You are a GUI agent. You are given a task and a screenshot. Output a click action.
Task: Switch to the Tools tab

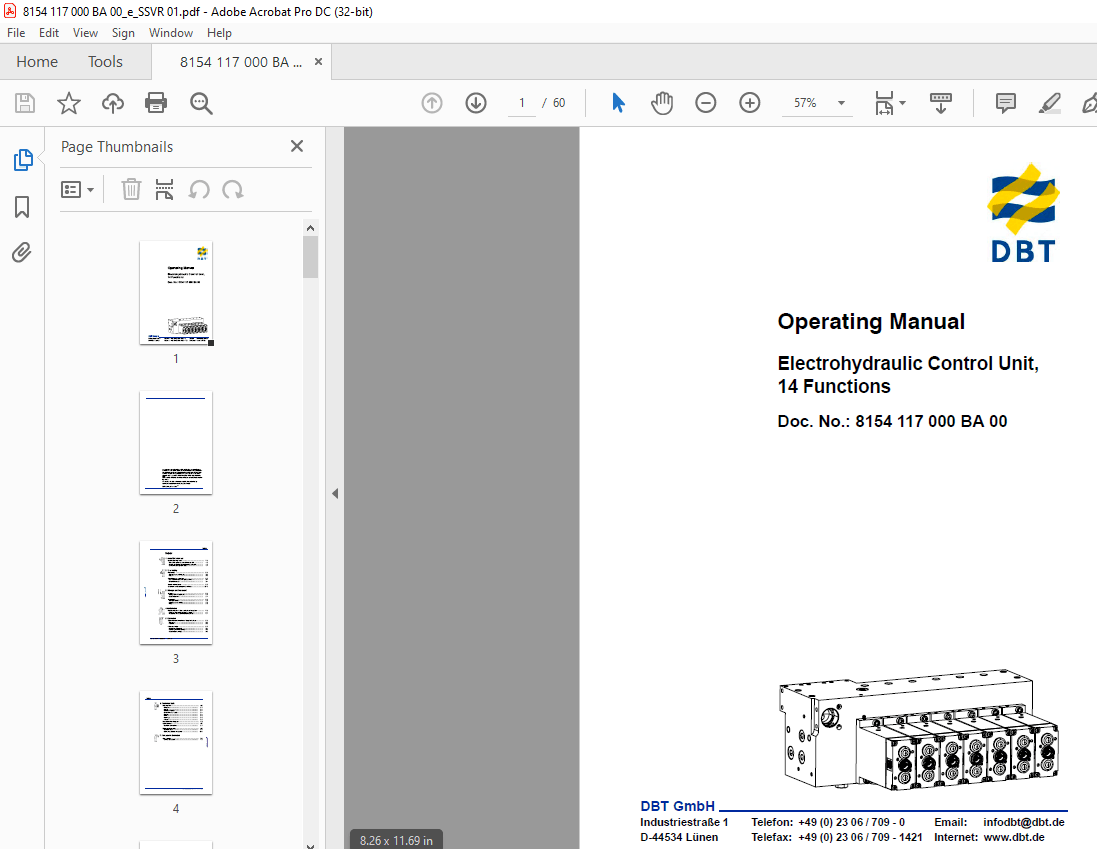(105, 61)
